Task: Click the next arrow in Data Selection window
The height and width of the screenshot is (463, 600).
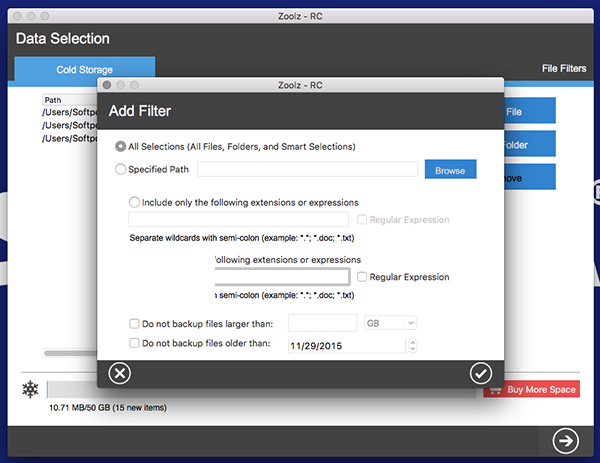Action: tap(565, 441)
